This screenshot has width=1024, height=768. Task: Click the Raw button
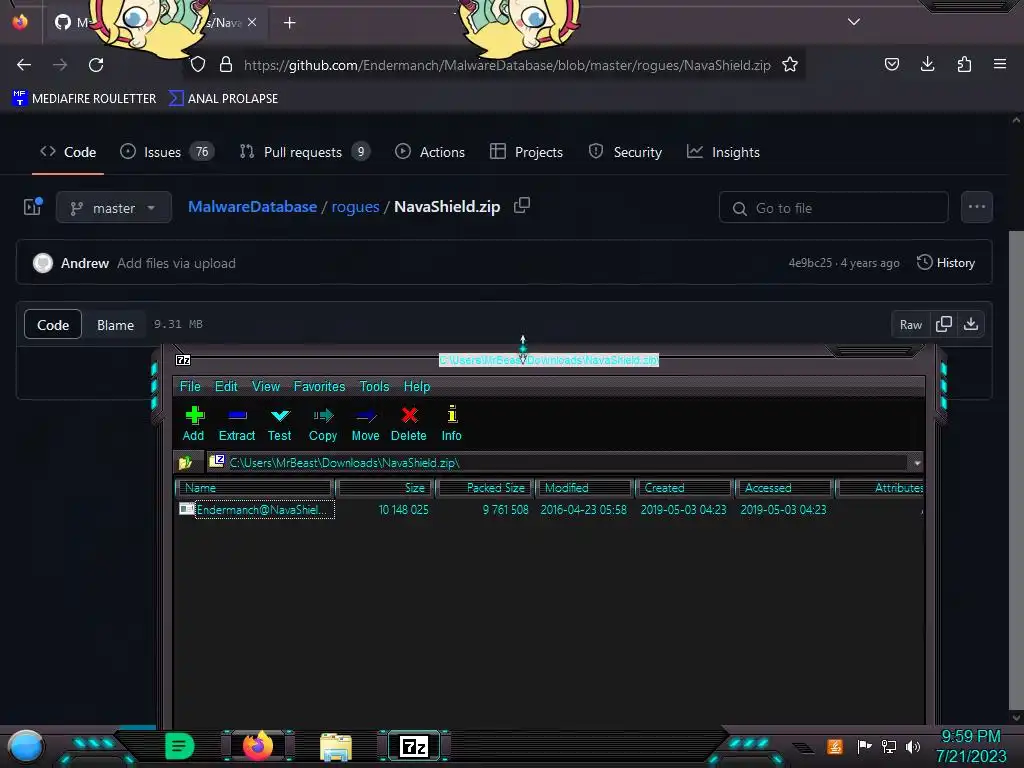point(910,325)
